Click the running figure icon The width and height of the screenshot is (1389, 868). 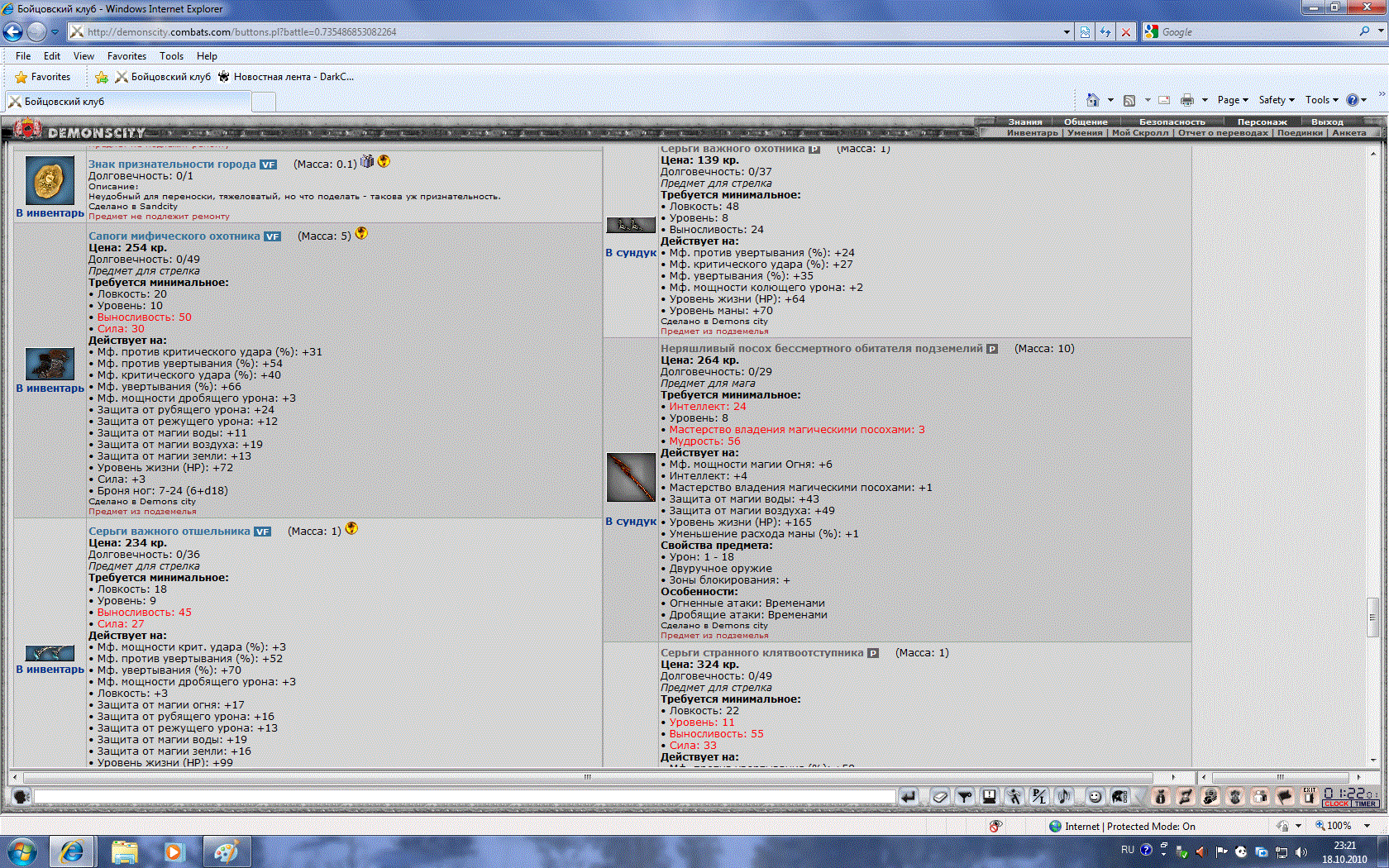(1014, 796)
